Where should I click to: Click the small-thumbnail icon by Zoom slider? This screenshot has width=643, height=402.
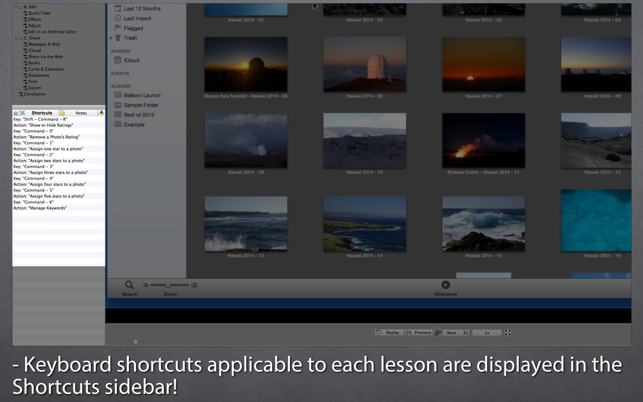[x=146, y=285]
